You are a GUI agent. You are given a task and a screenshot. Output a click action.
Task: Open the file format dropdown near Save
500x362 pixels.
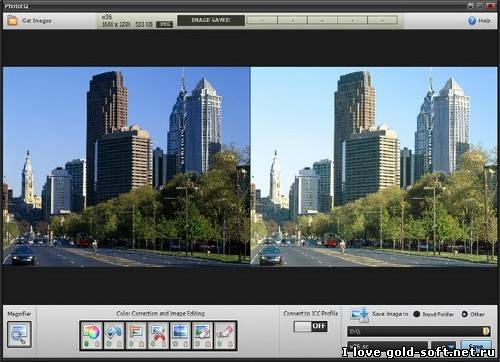pos(444,345)
